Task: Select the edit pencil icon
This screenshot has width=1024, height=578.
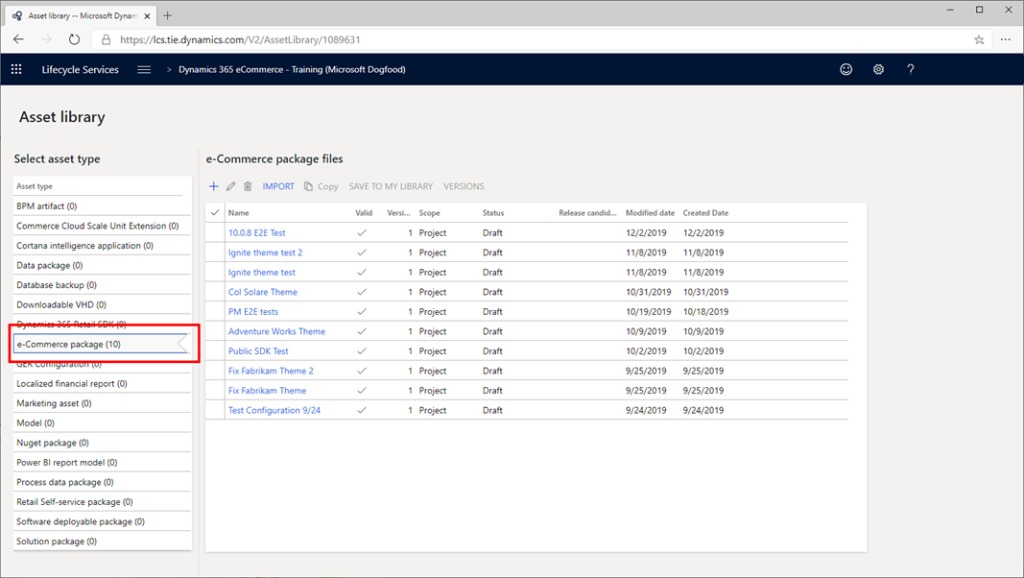Action: point(232,186)
